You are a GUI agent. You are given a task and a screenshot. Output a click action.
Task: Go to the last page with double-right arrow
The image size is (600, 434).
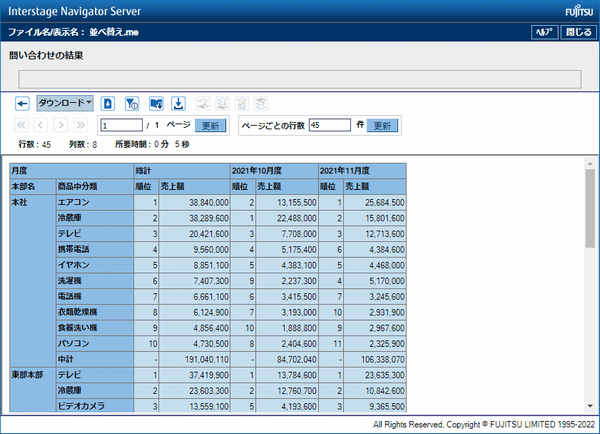click(x=80, y=125)
